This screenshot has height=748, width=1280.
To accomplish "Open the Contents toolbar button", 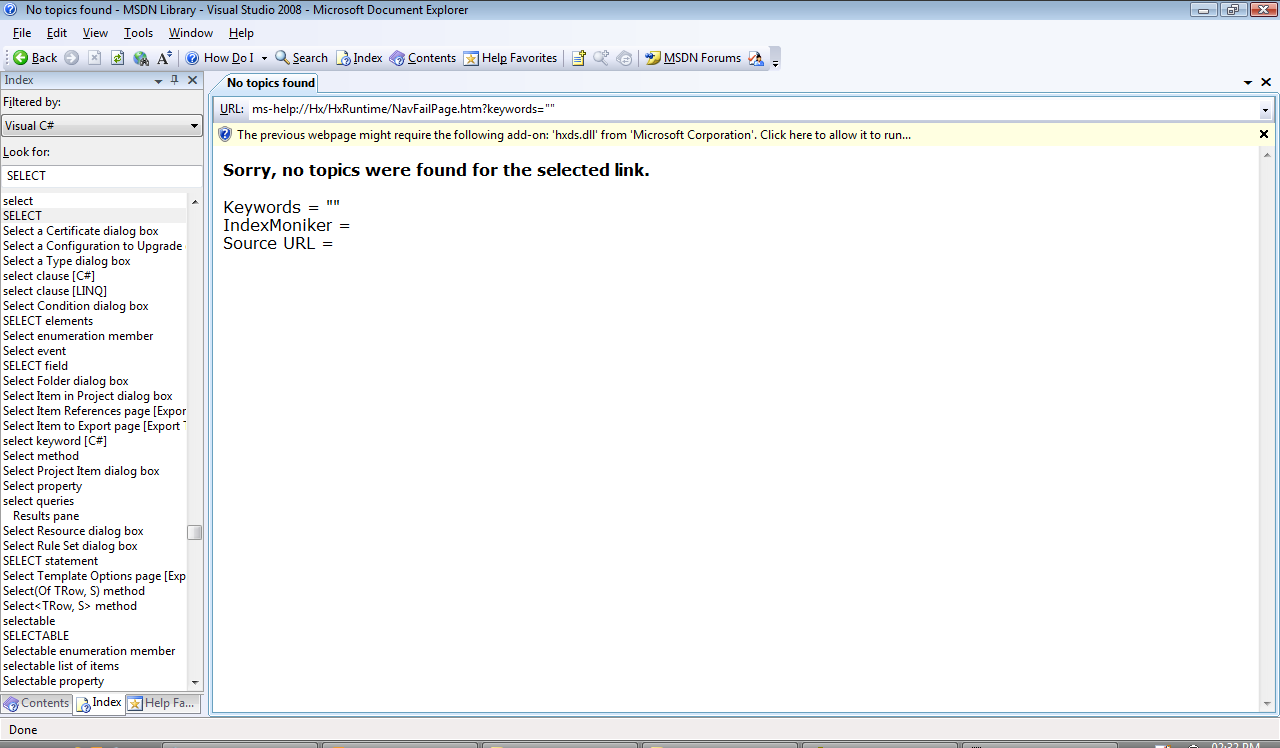I will click(x=422, y=58).
